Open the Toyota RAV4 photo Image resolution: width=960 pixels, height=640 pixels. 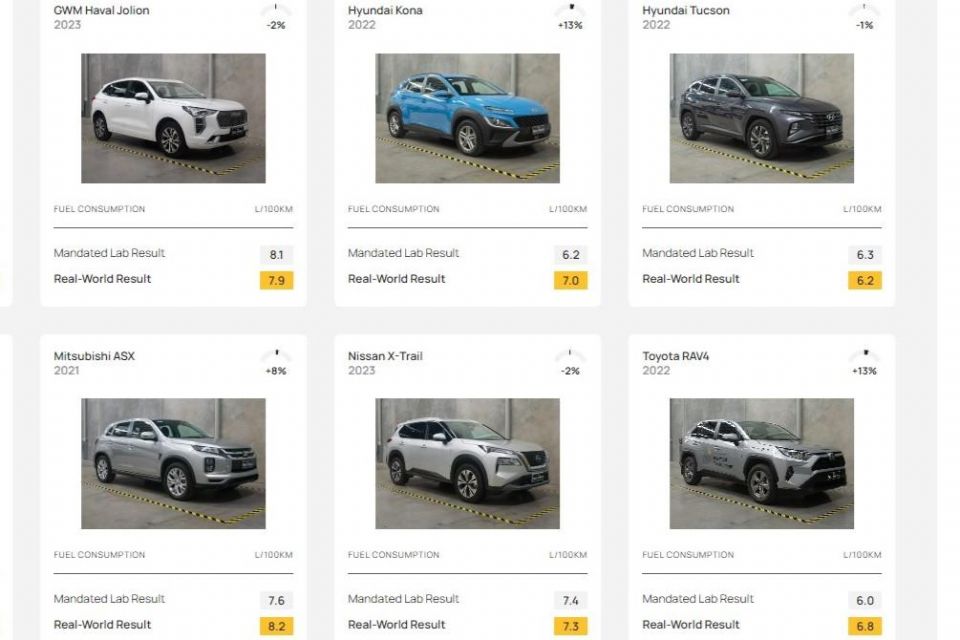coord(762,464)
